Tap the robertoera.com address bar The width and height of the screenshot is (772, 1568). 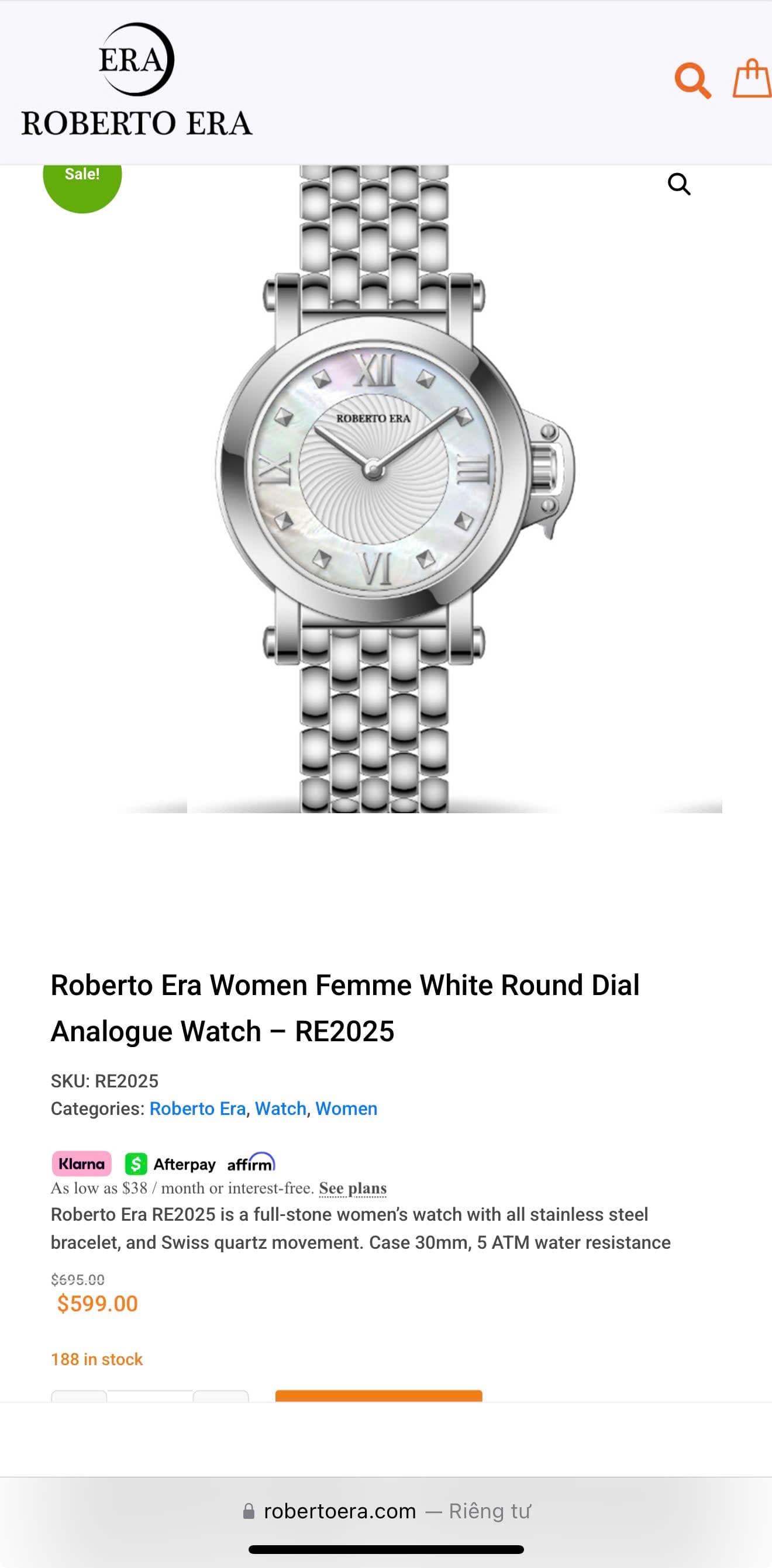[386, 1511]
